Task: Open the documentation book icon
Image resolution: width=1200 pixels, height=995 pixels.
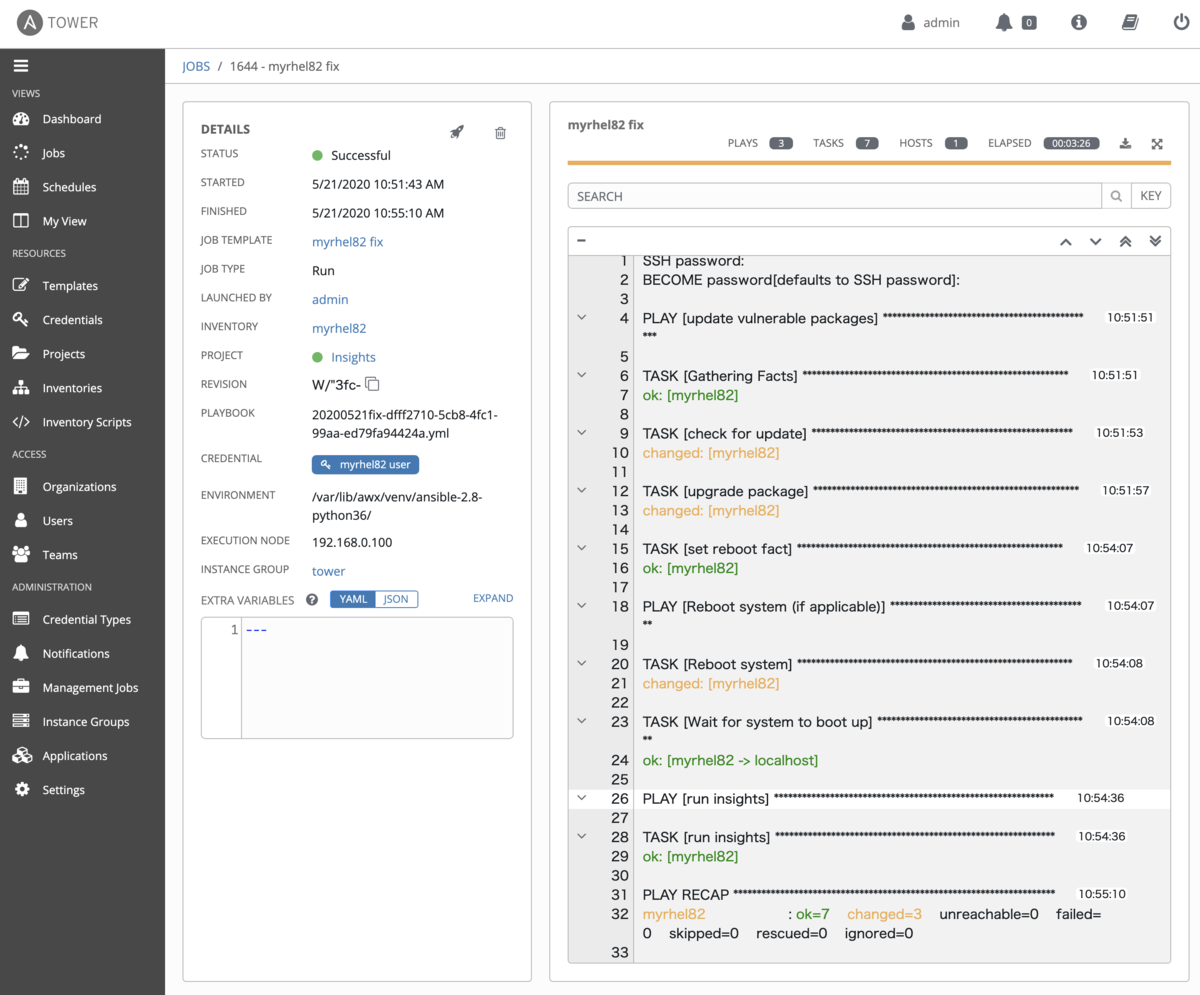Action: coord(1130,22)
